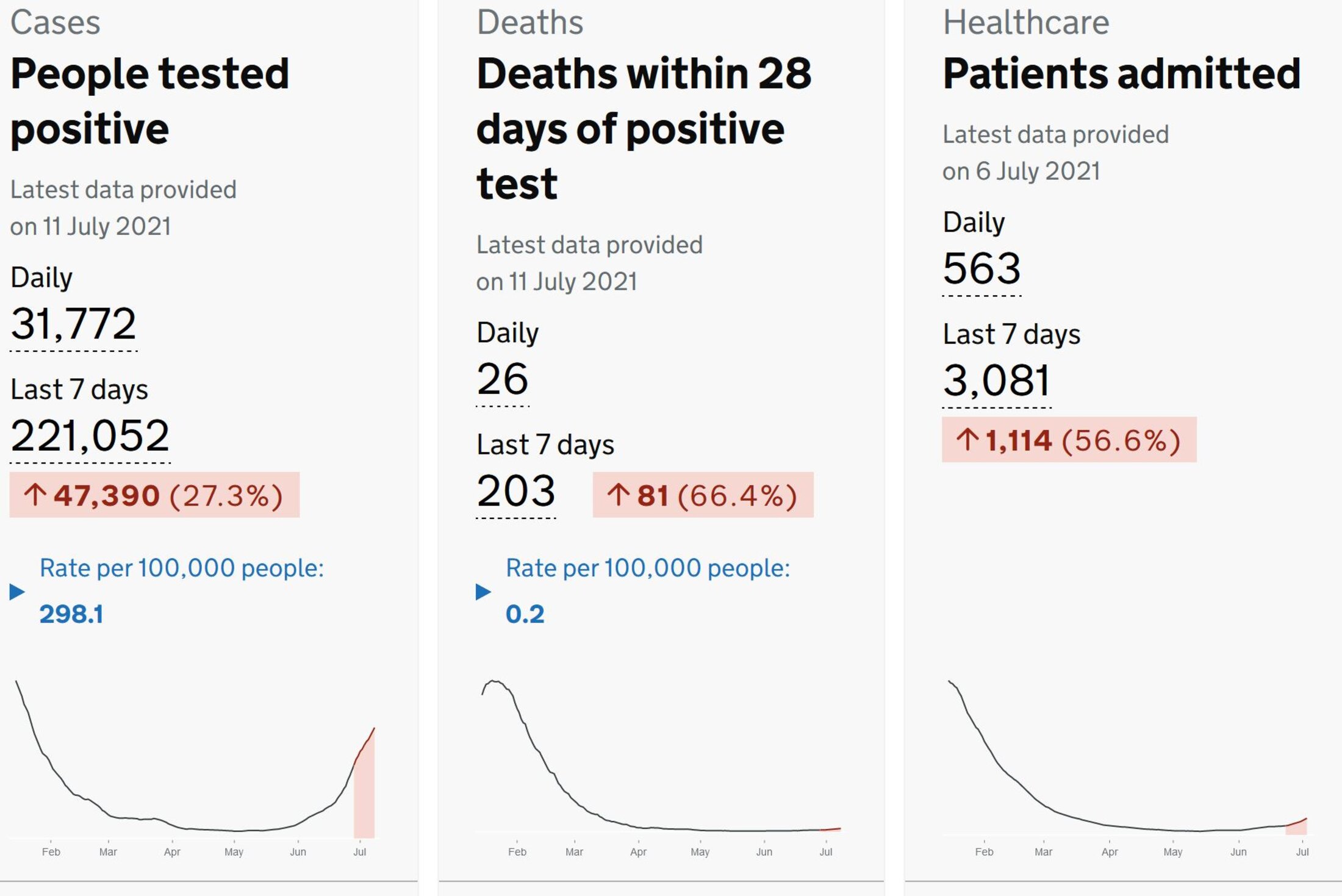Open 'Deaths within 28 days of positive test' heading

click(x=644, y=128)
